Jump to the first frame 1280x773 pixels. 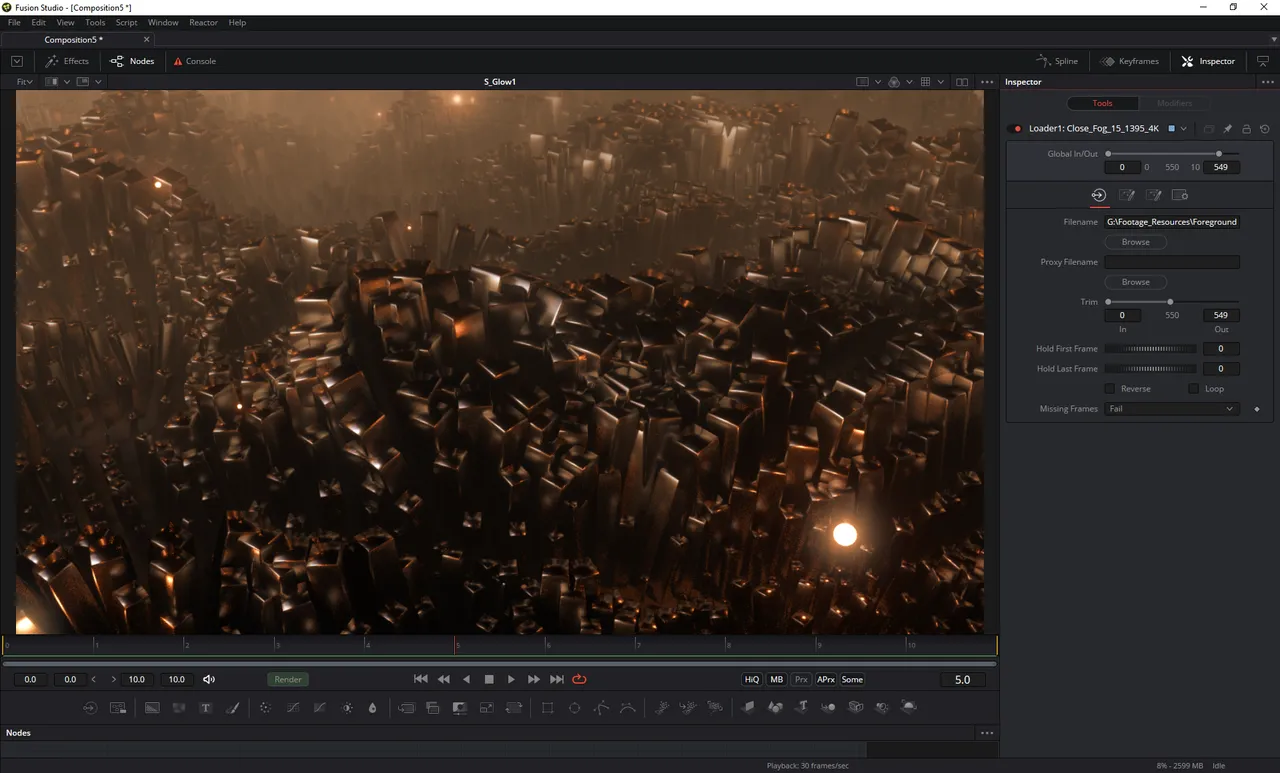[421, 679]
